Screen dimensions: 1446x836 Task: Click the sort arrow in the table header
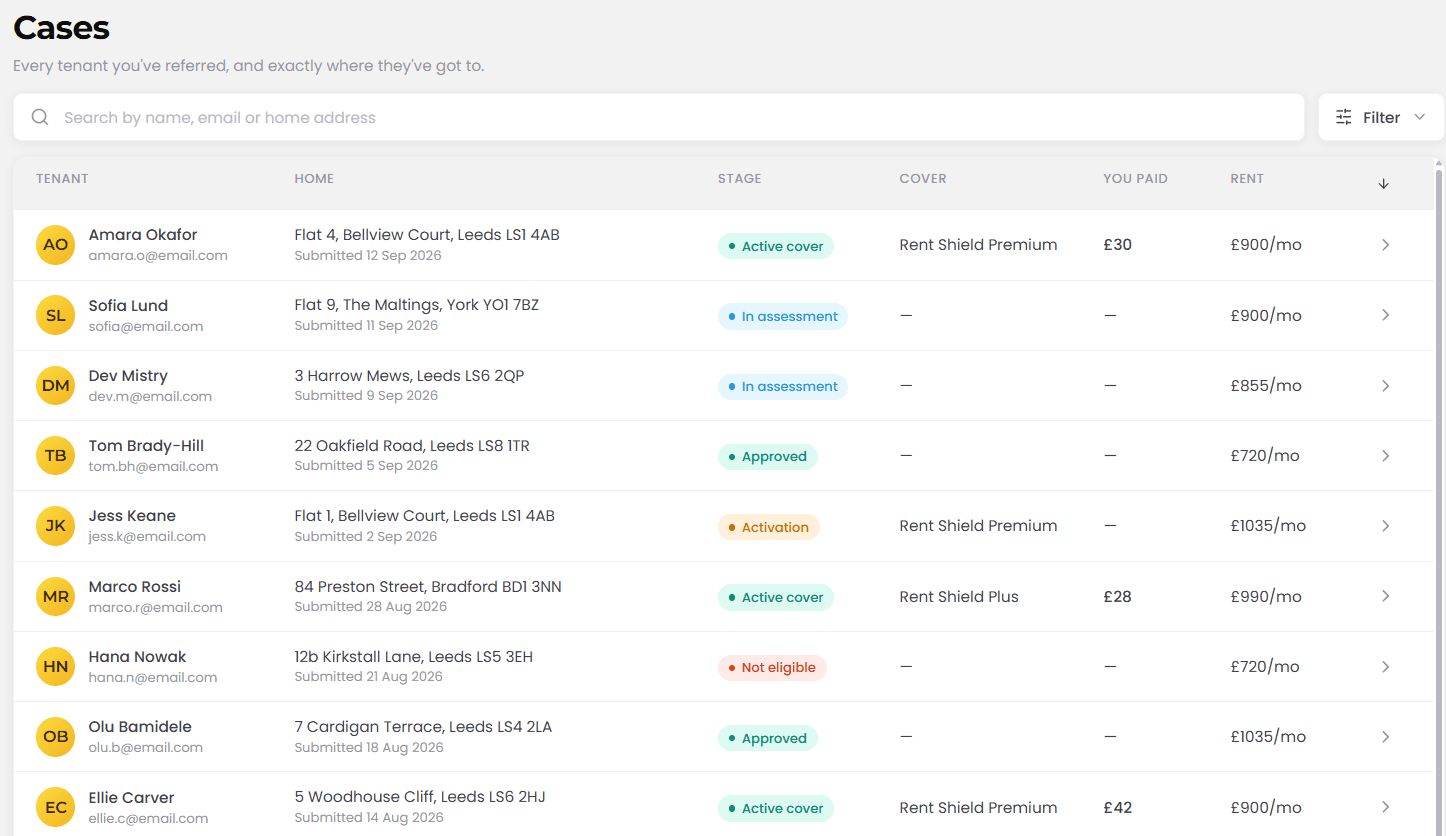coord(1384,183)
